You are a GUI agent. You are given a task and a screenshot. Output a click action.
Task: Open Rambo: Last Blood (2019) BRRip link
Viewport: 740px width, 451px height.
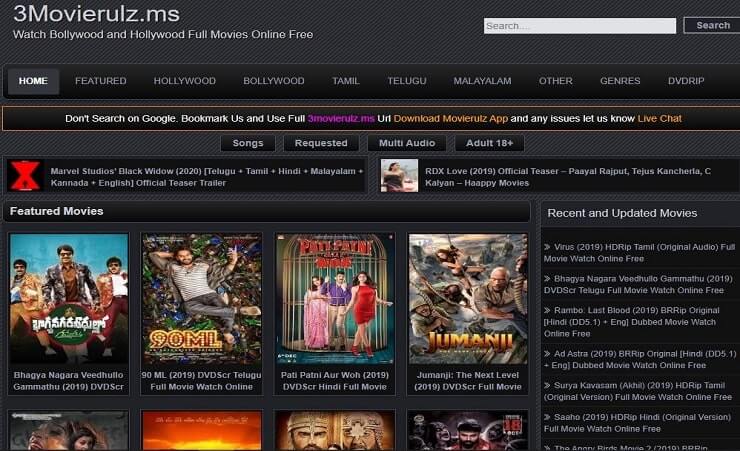632,322
